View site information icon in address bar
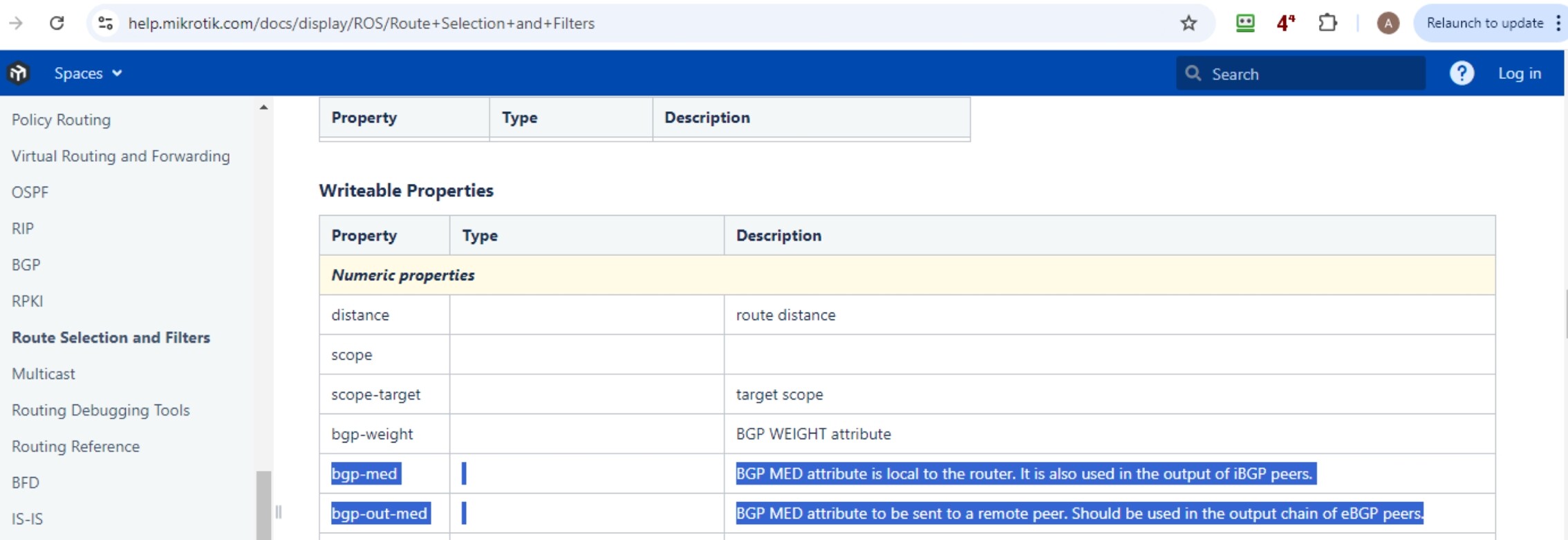This screenshot has width=1568, height=540. tap(106, 23)
